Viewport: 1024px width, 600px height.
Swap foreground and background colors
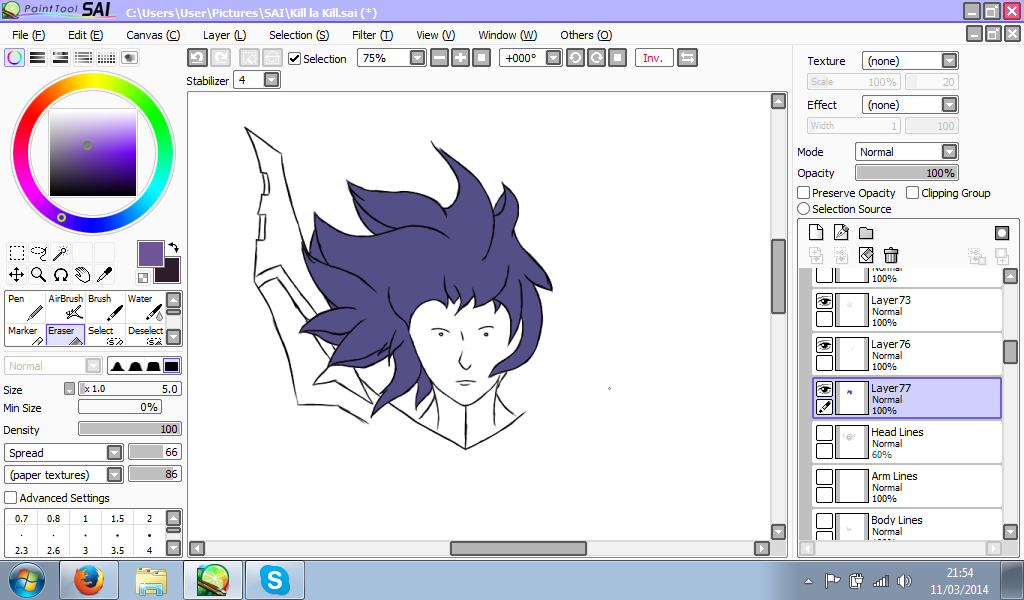coord(174,247)
